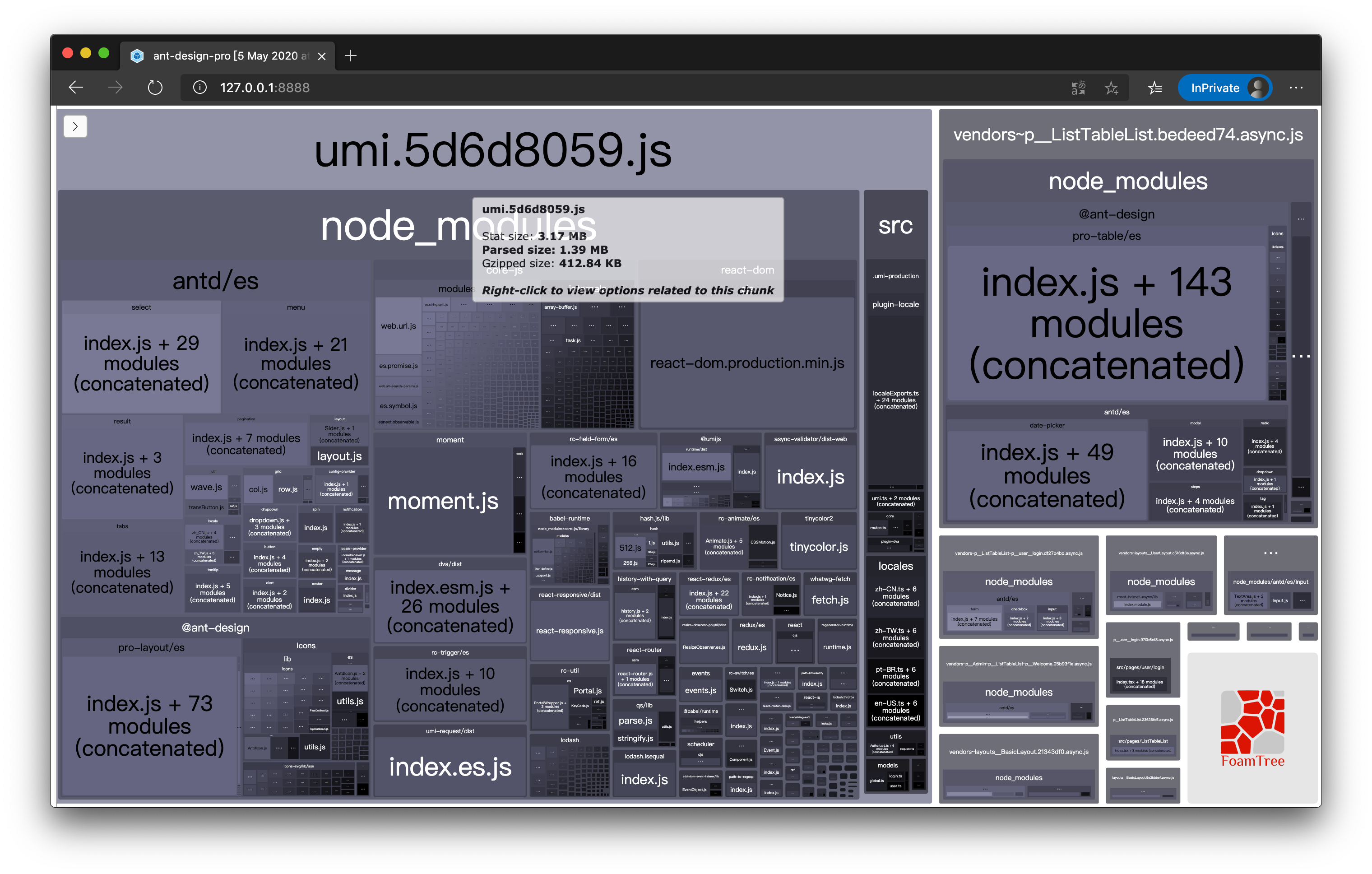The image size is (1372, 874).
Task: Click the browser forward arrow
Action: coord(116,88)
